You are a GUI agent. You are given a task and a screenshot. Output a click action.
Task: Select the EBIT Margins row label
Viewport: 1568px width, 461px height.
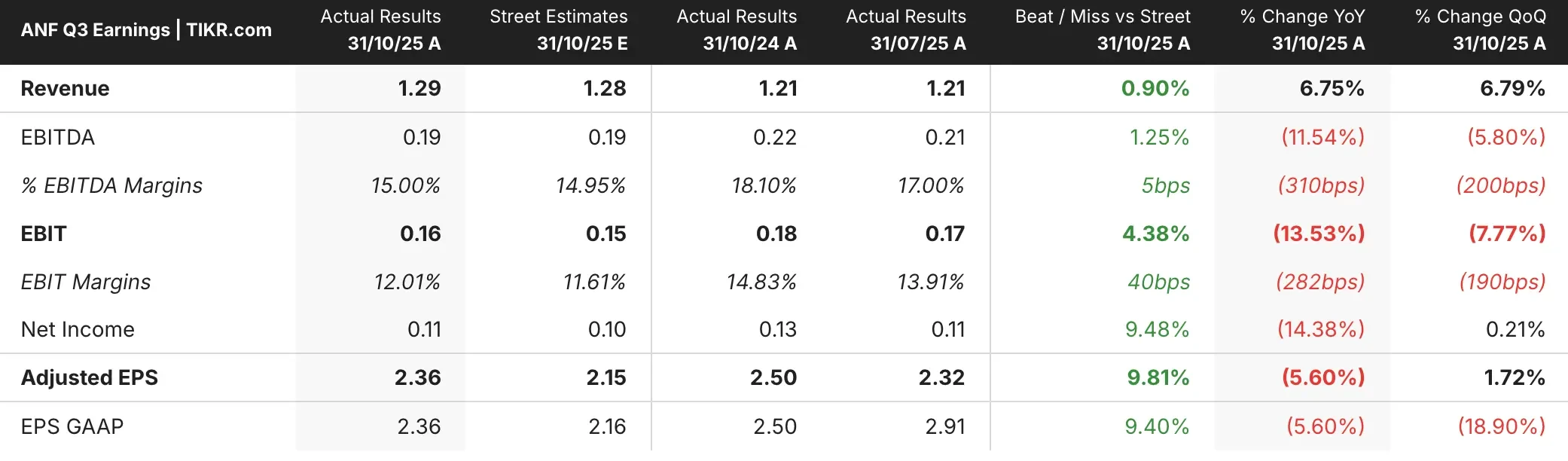tap(86, 282)
